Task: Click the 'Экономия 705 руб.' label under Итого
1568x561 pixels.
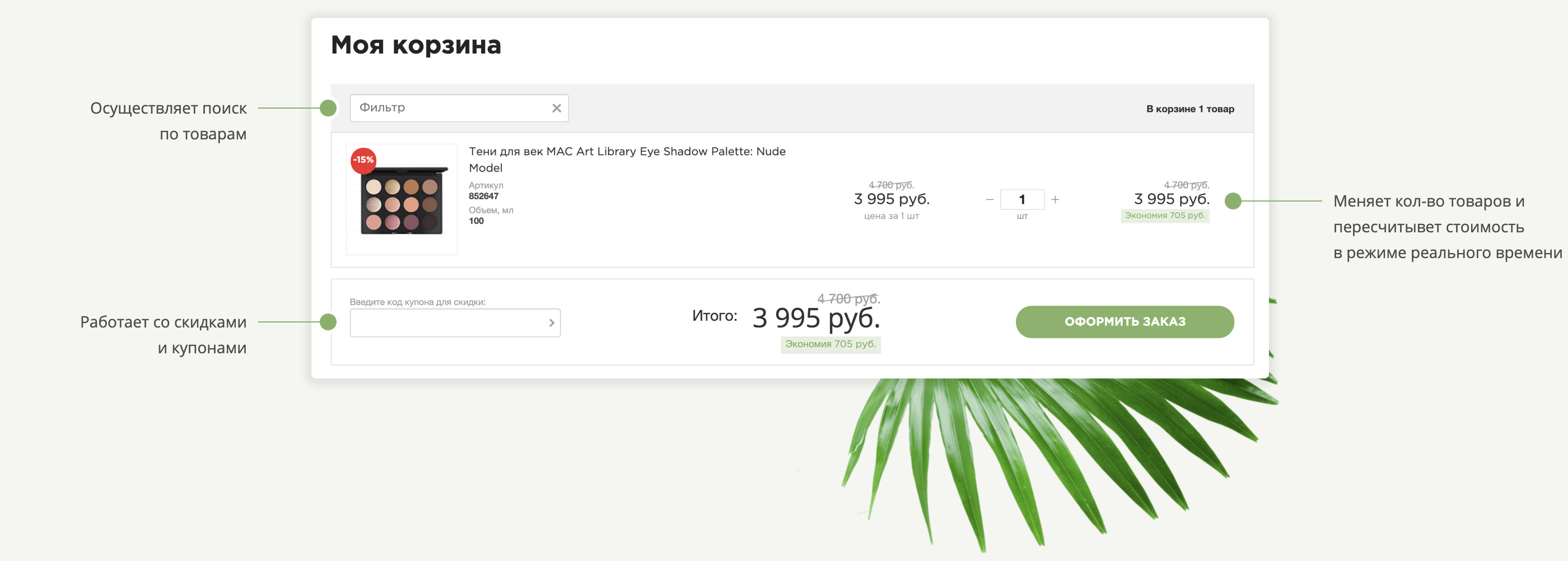Action: coord(830,344)
